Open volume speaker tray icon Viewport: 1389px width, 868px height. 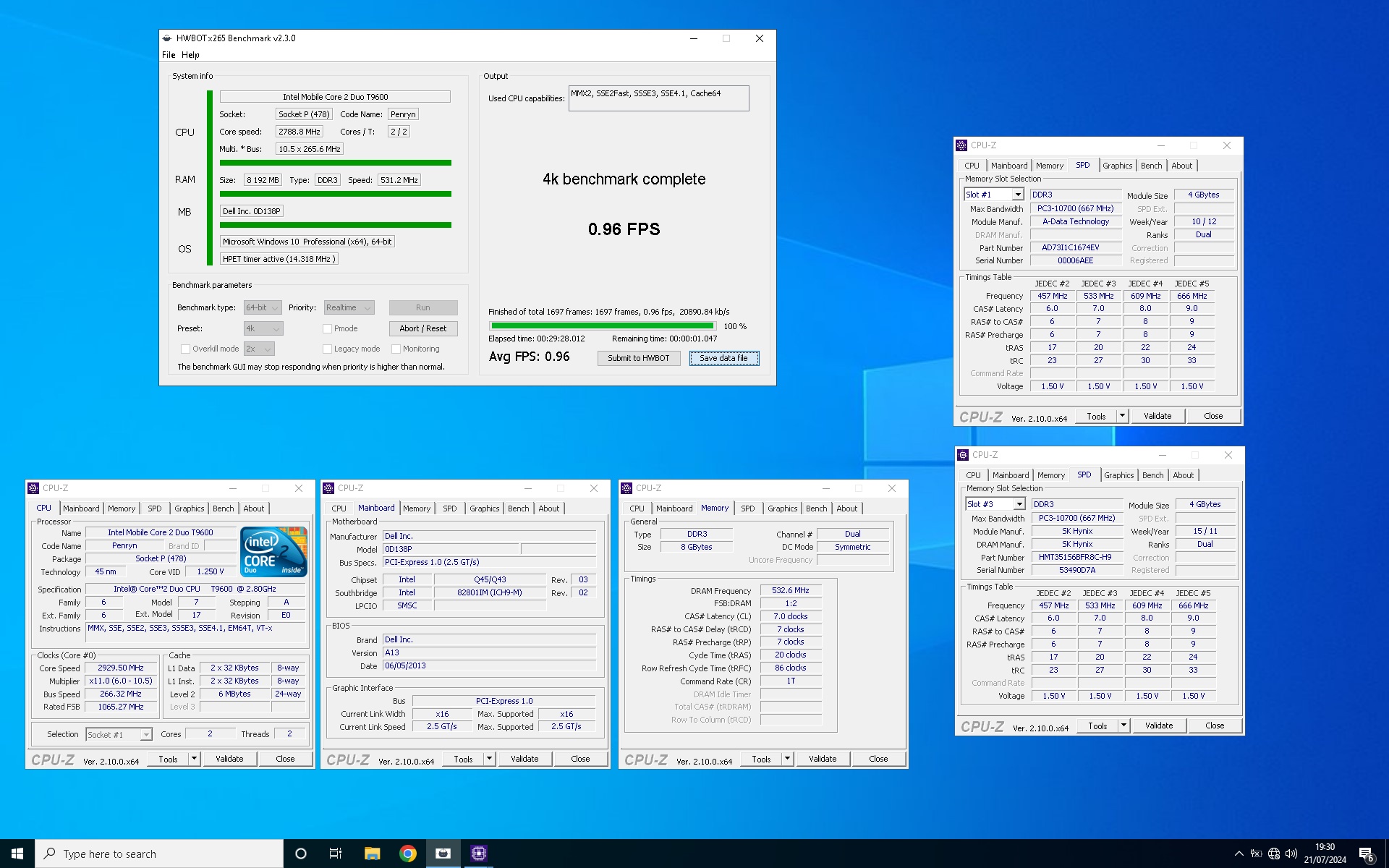1291,854
